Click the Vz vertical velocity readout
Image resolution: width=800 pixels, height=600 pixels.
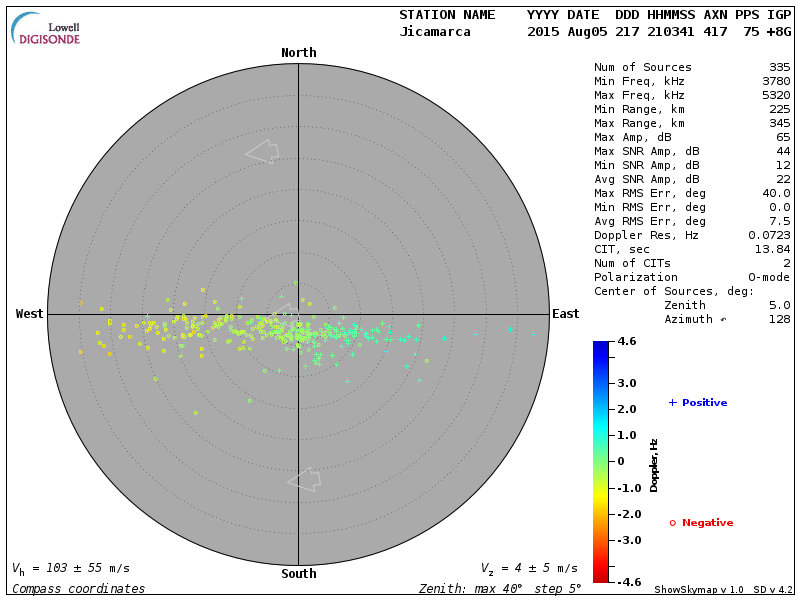(529, 568)
